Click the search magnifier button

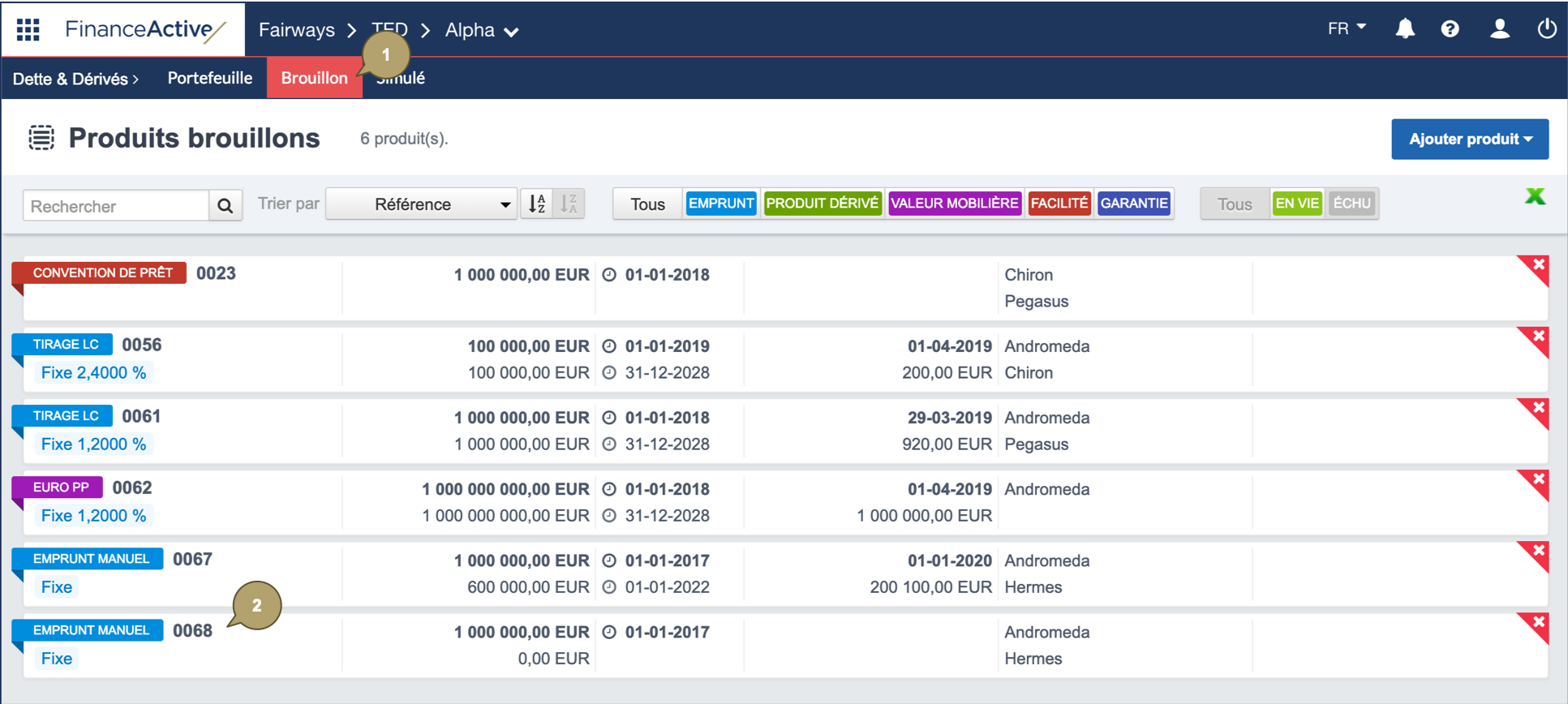pyautogui.click(x=226, y=206)
